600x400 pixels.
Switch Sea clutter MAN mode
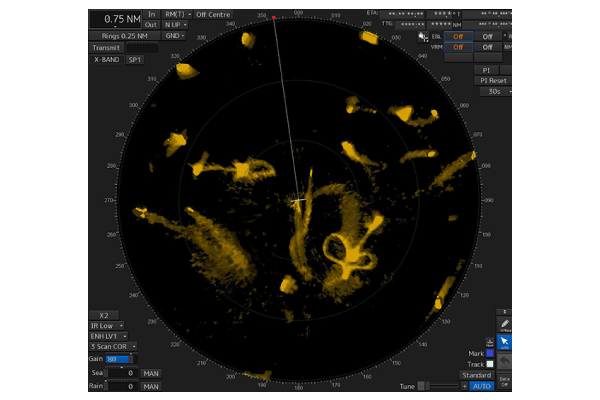click(x=151, y=373)
